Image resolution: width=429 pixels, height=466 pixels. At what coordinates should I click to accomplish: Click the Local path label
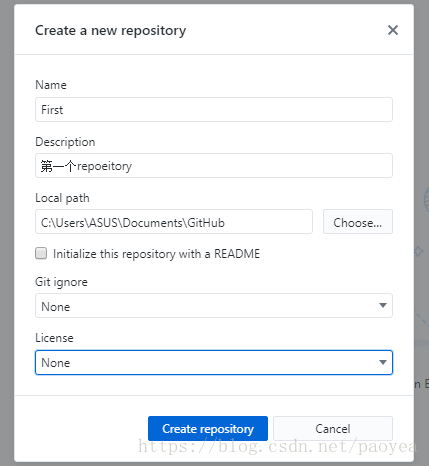coord(62,198)
